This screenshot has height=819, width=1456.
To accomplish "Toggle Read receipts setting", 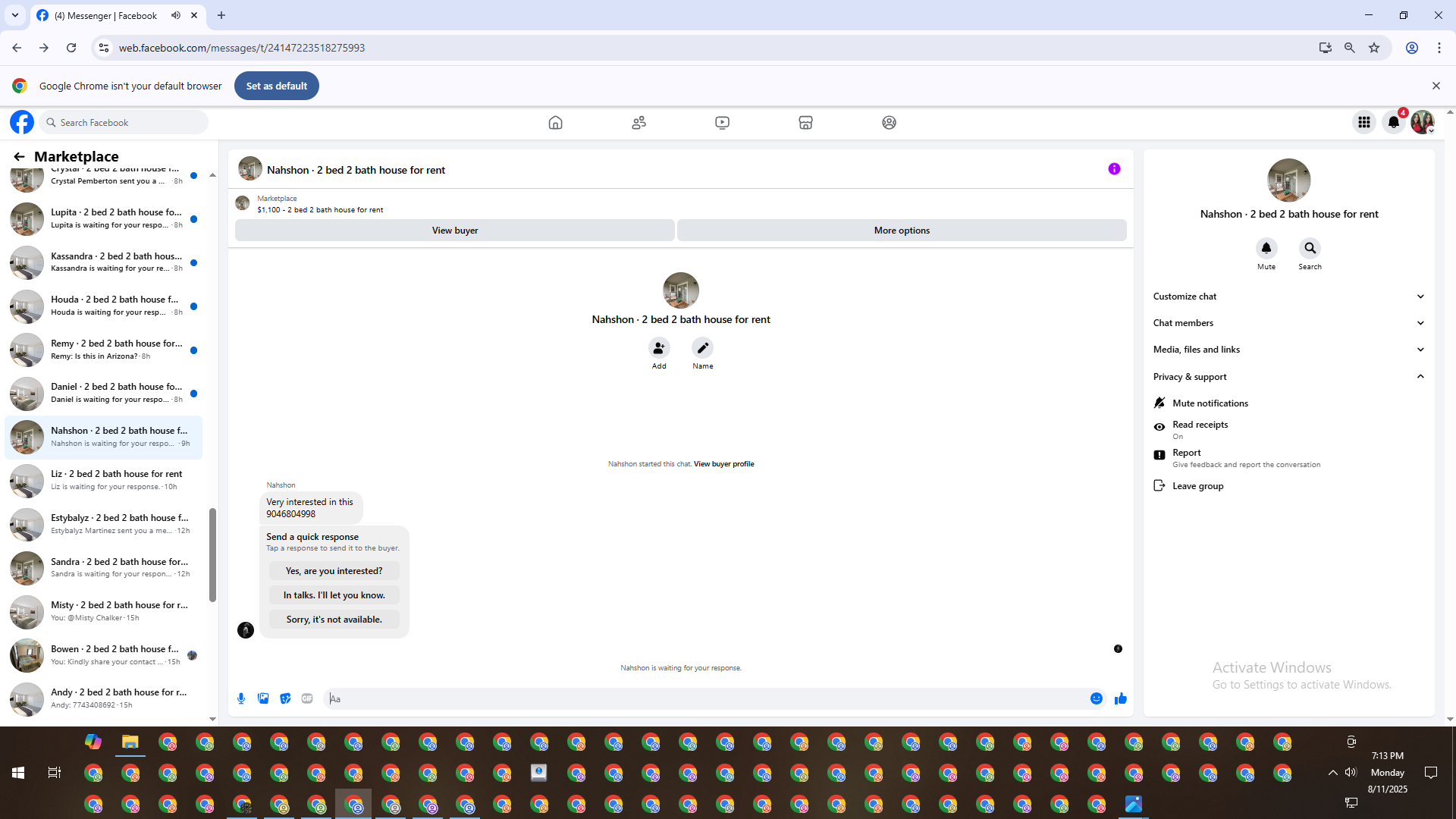I will tap(1200, 429).
